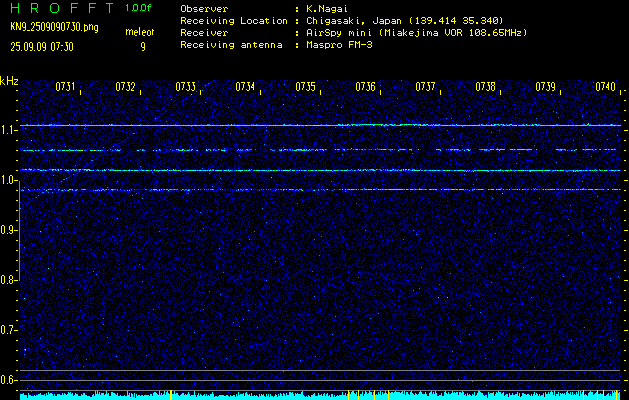Click the Receiver label
This screenshot has height=400, width=629.
click(204, 33)
